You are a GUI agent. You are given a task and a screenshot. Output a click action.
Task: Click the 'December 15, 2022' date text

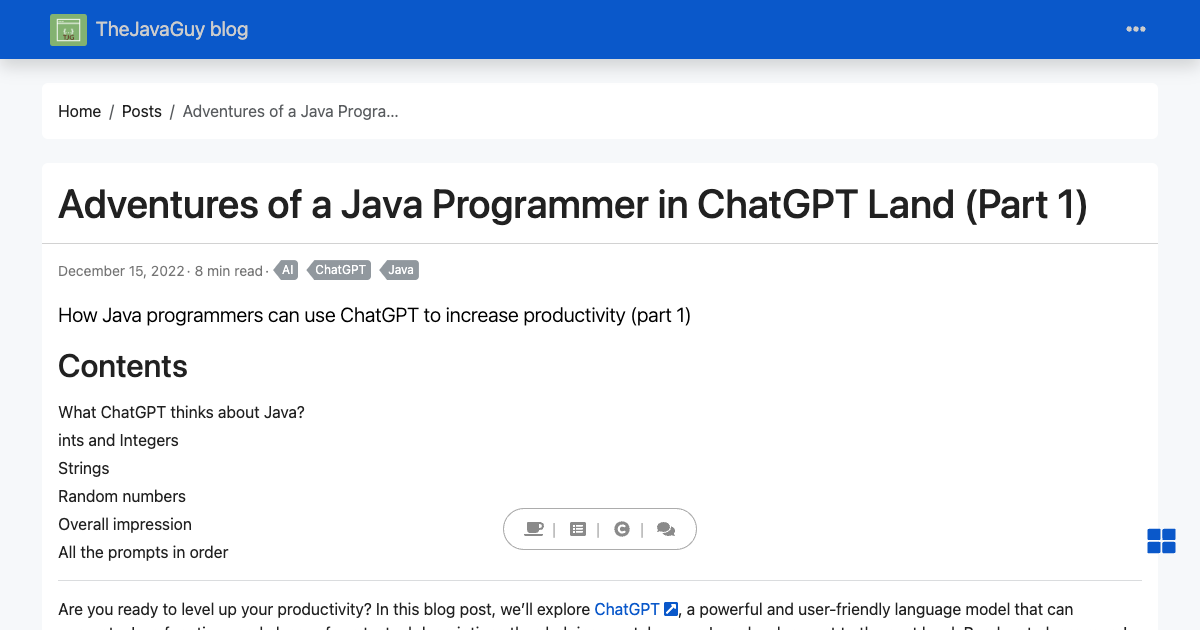pyautogui.click(x=121, y=271)
